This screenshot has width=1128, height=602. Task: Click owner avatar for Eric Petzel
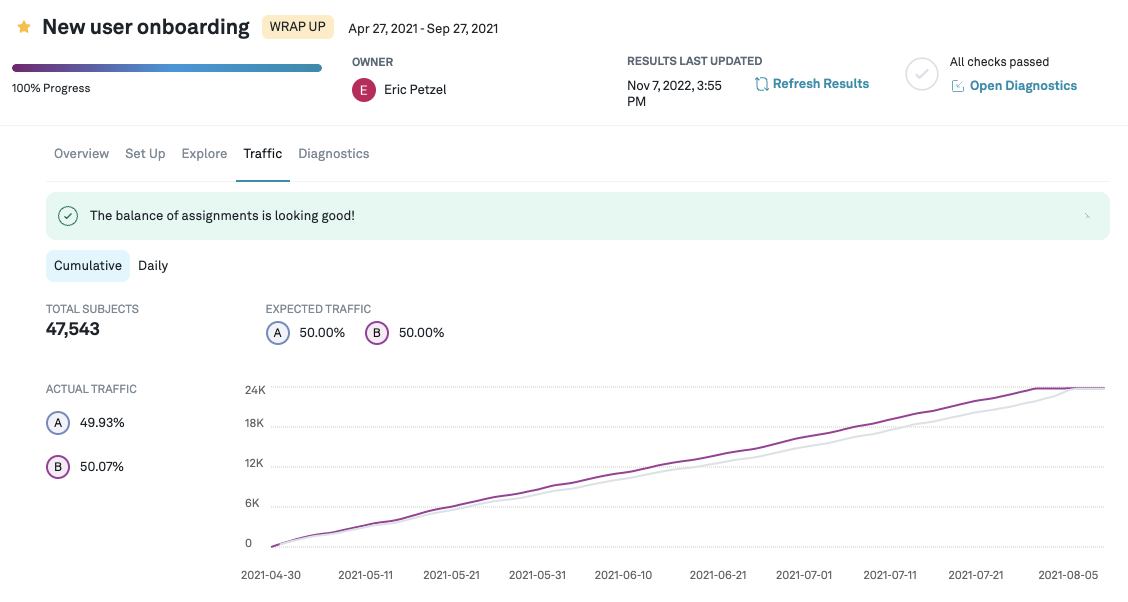click(364, 90)
